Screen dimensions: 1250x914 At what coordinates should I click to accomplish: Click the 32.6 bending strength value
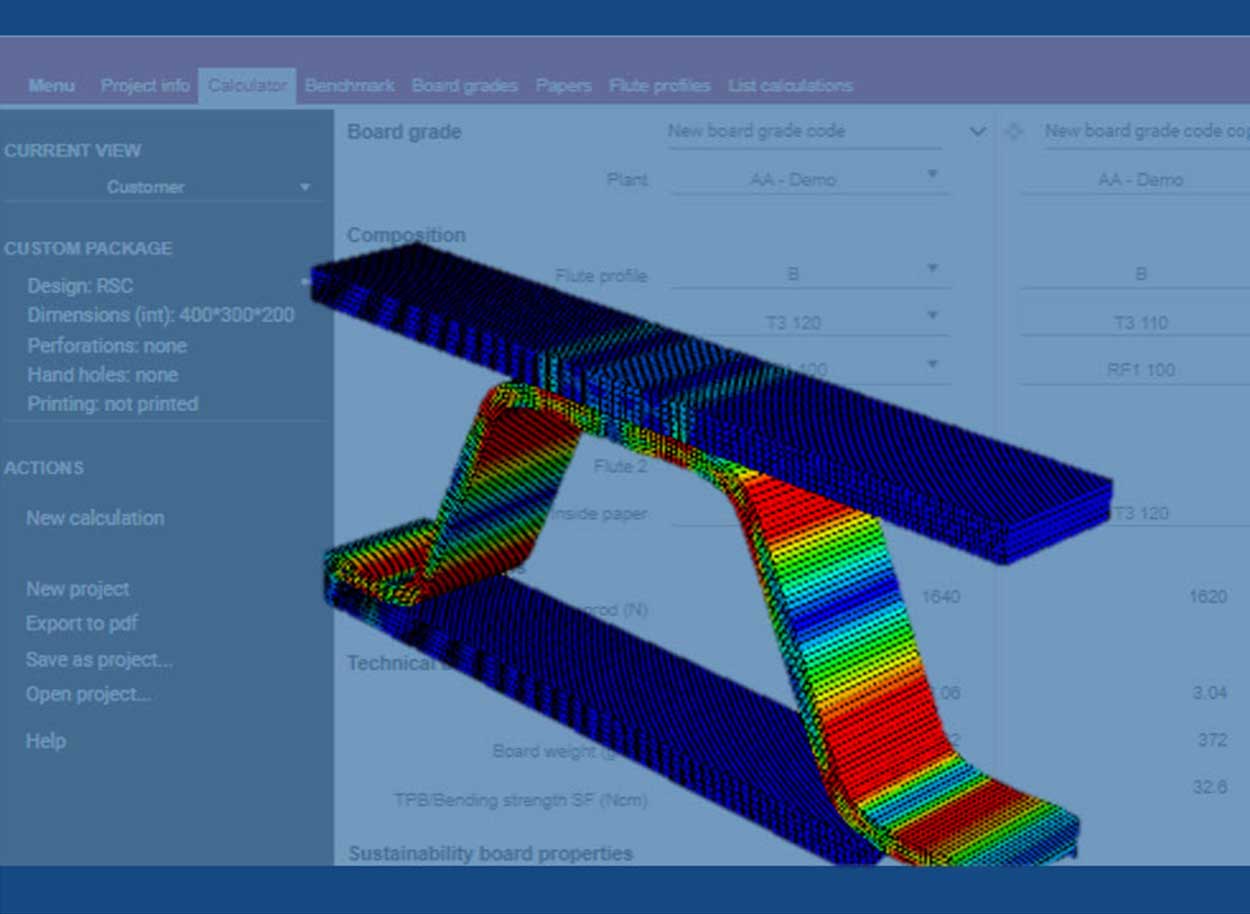(x=1210, y=788)
